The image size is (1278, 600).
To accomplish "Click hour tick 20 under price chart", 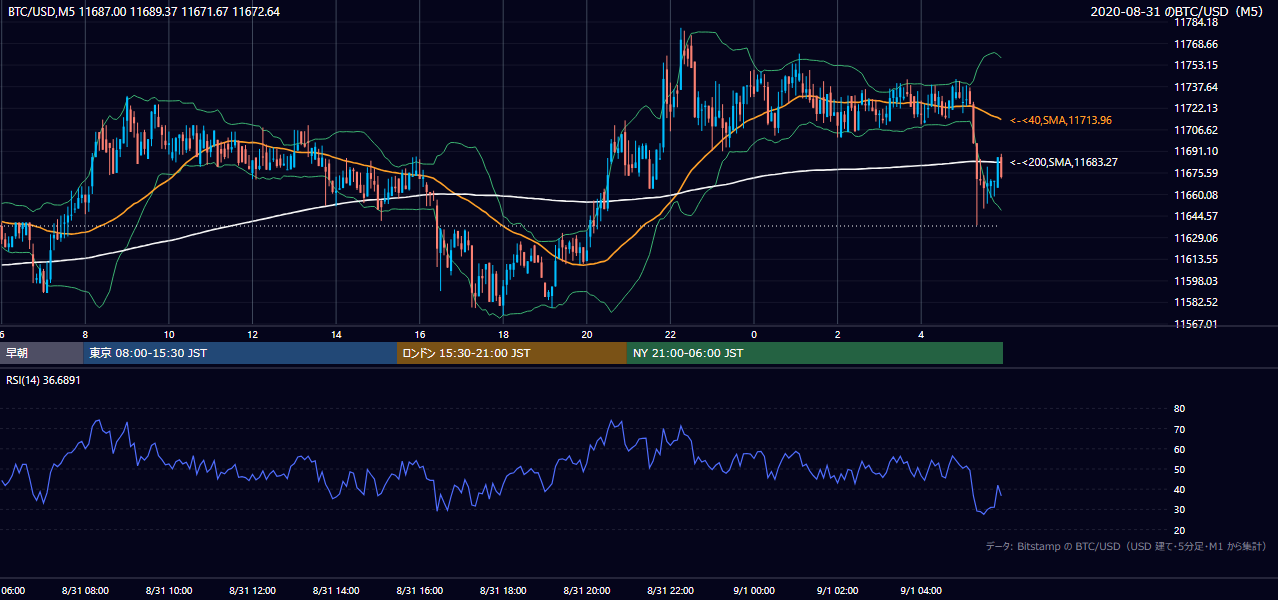I will [x=587, y=334].
